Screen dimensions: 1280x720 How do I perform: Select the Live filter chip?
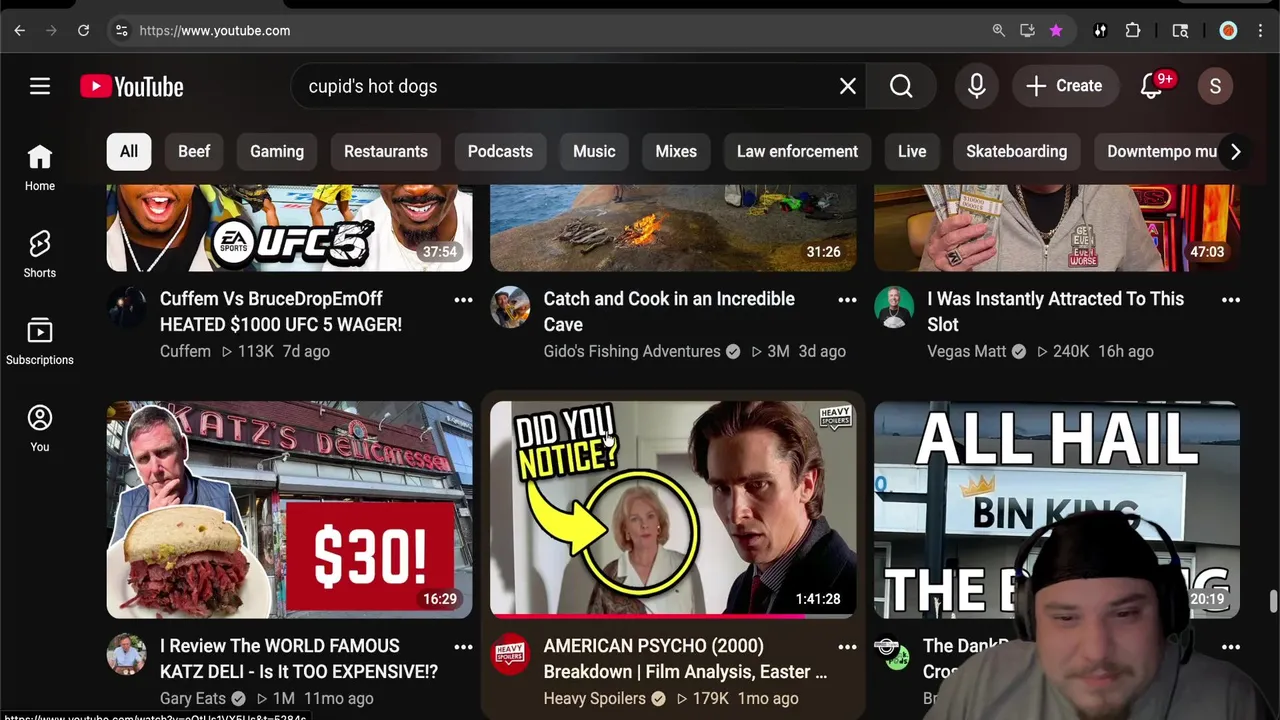912,151
